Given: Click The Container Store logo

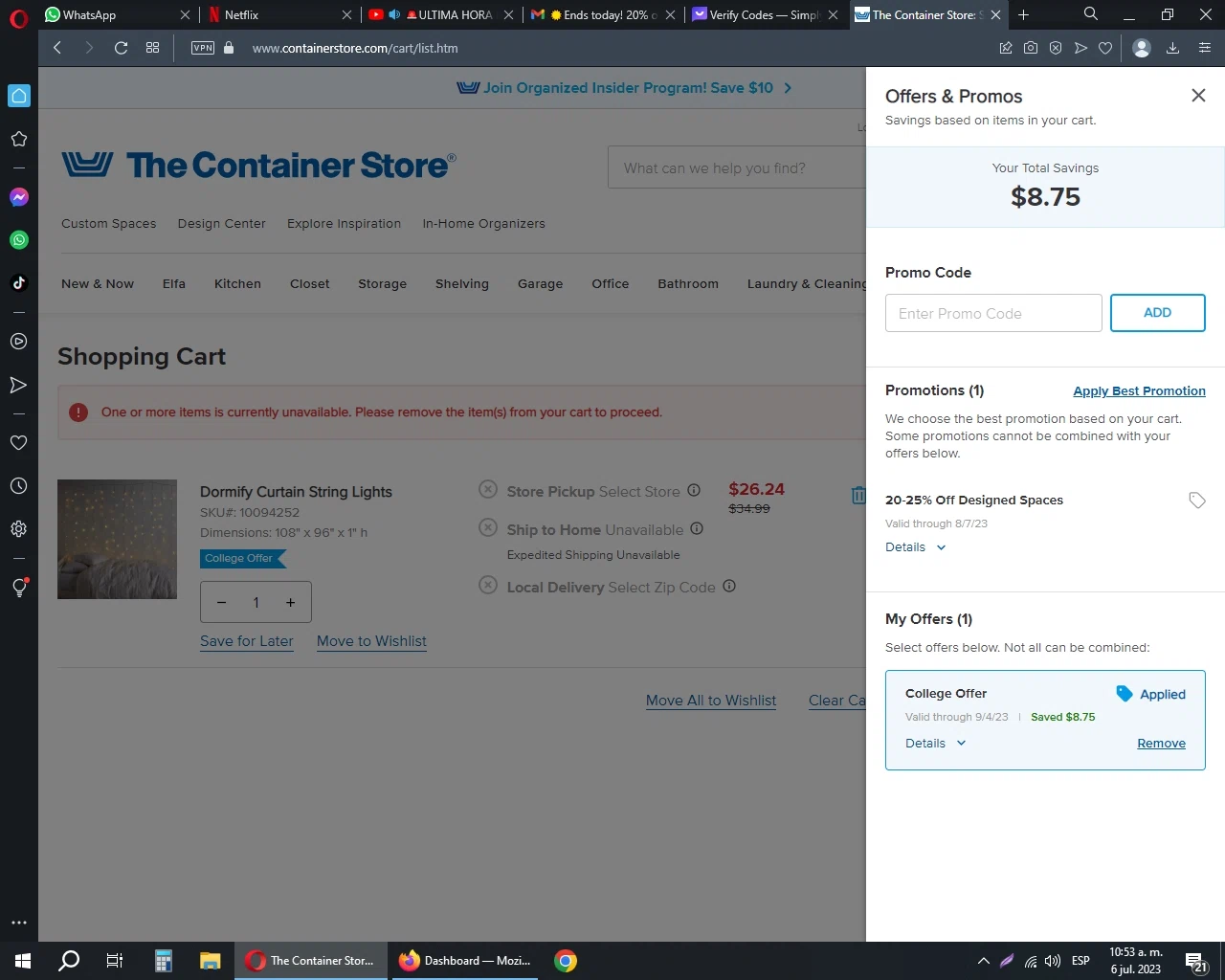Looking at the screenshot, I should (x=258, y=165).
